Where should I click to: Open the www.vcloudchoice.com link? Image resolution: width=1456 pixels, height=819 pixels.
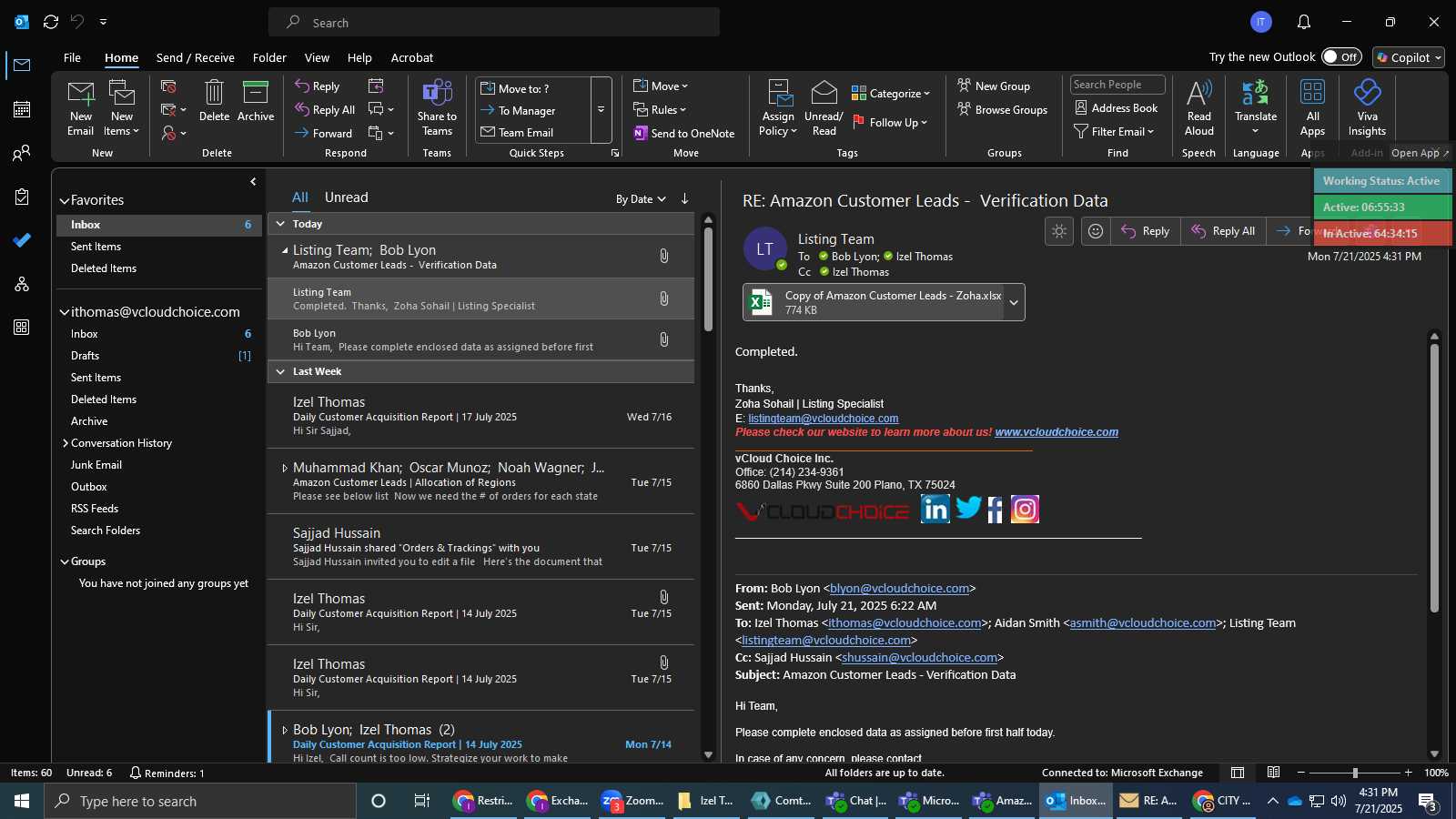1057,432
